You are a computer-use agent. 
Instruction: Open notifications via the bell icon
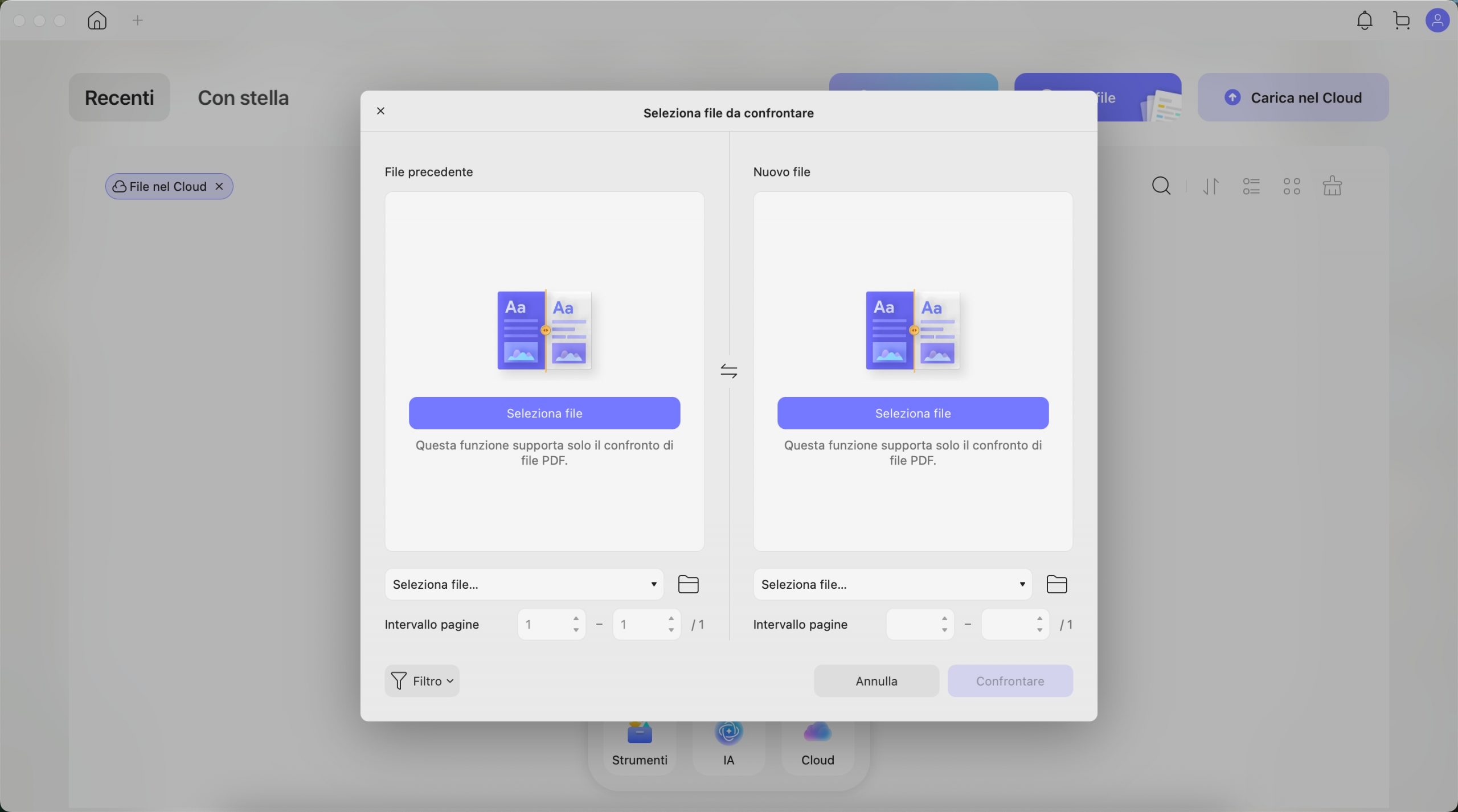[x=1365, y=20]
